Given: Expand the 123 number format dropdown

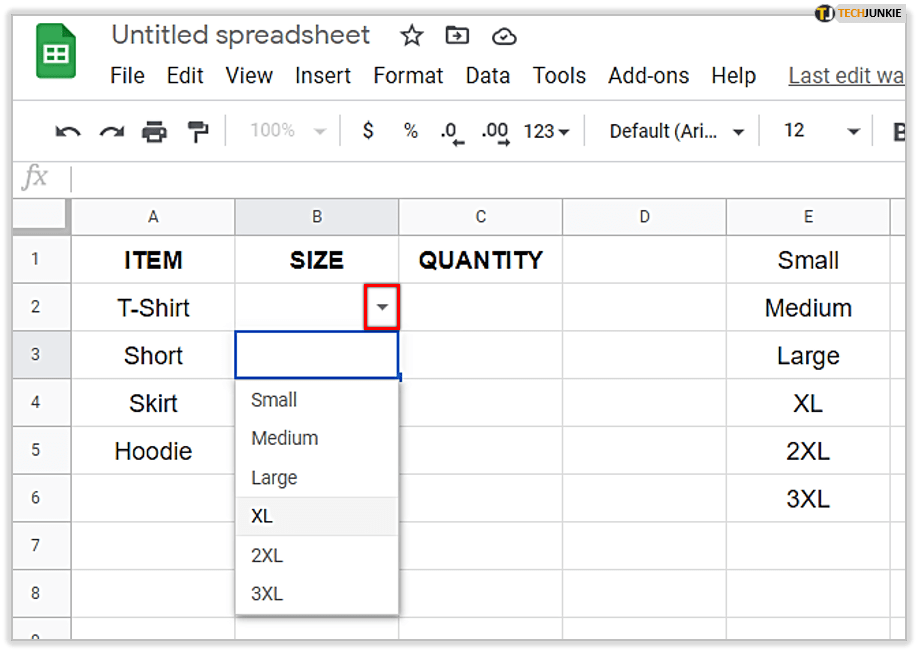Looking at the screenshot, I should [x=546, y=131].
